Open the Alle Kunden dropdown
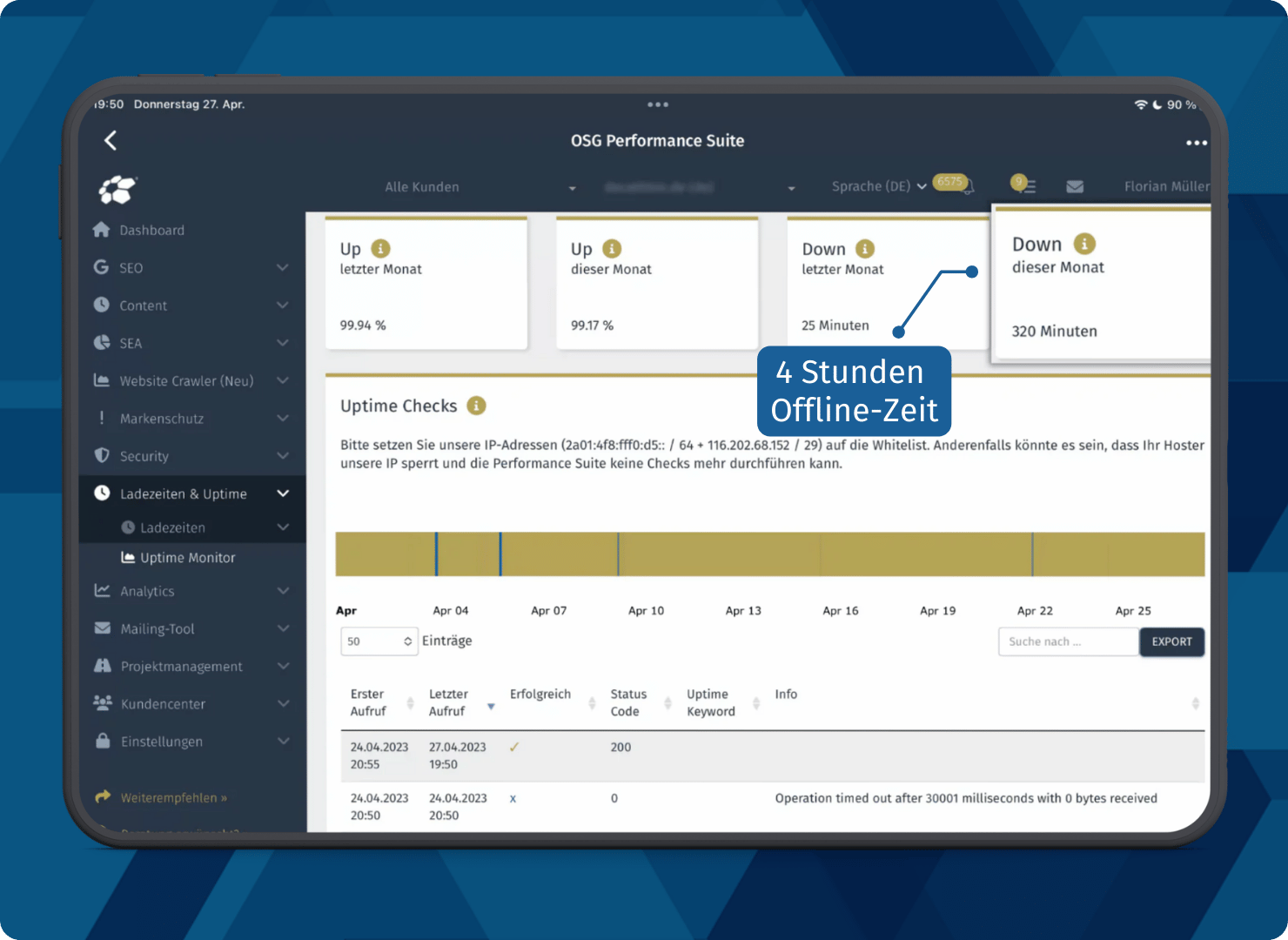The image size is (1288, 940). pyautogui.click(x=480, y=187)
